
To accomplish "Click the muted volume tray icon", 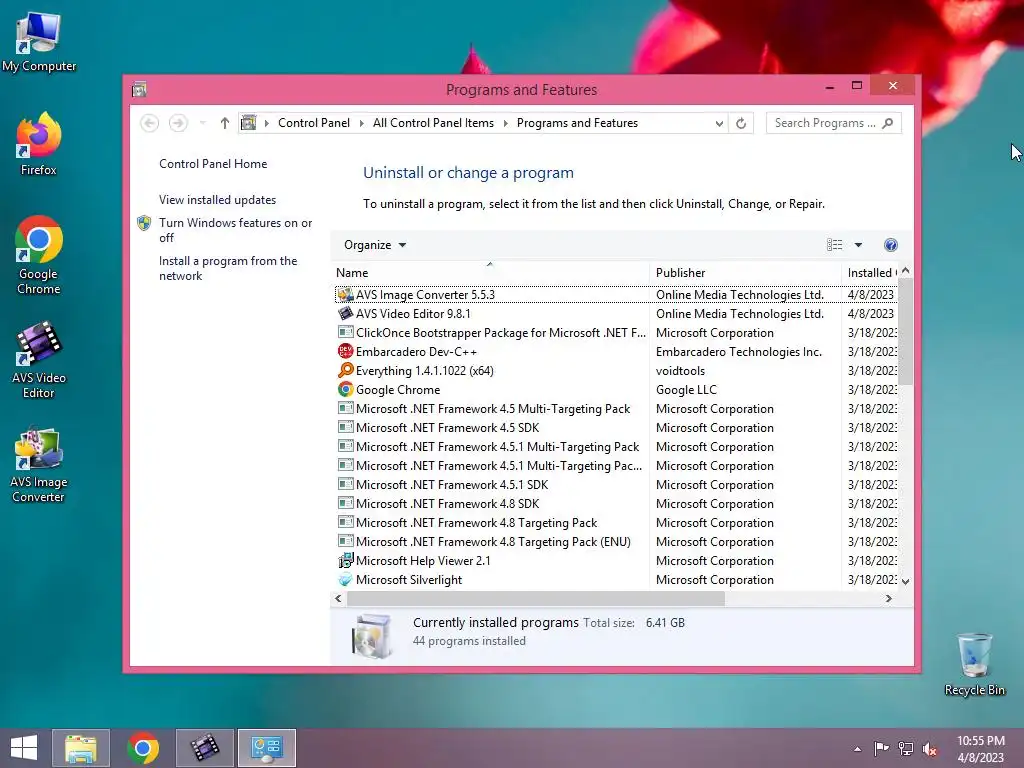I will click(930, 749).
